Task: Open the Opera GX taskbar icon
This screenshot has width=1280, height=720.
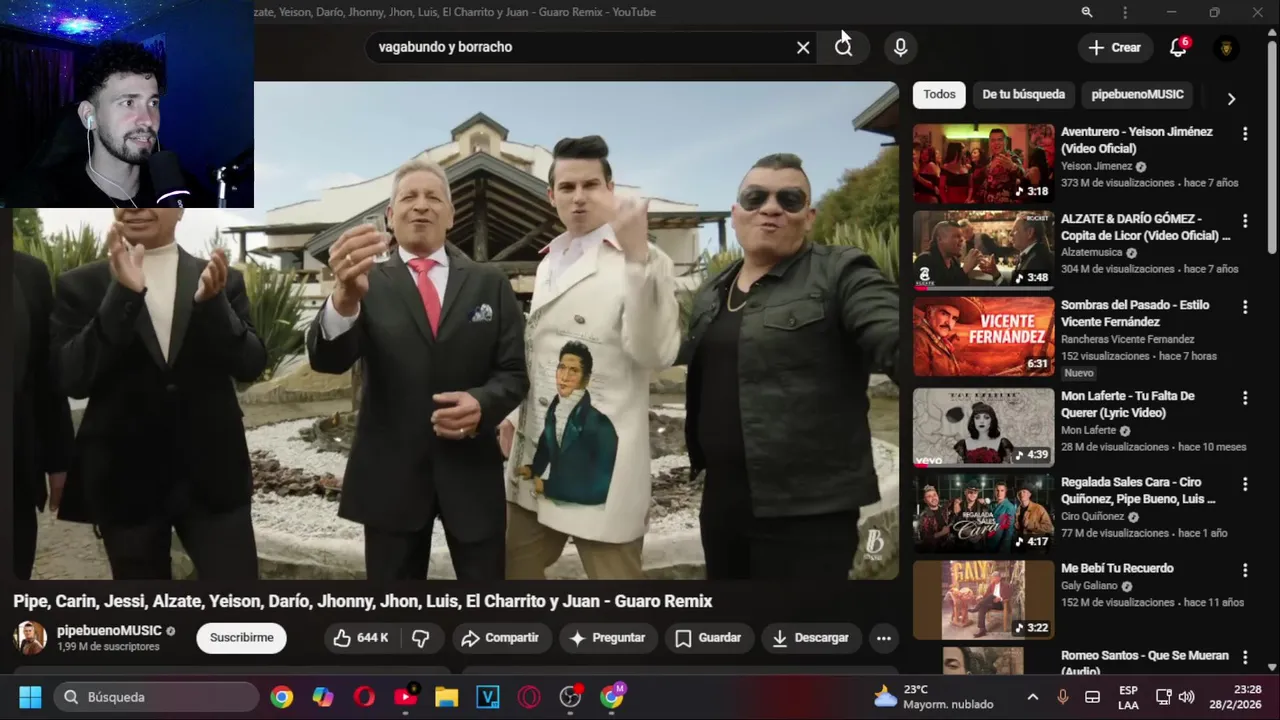Action: (529, 697)
